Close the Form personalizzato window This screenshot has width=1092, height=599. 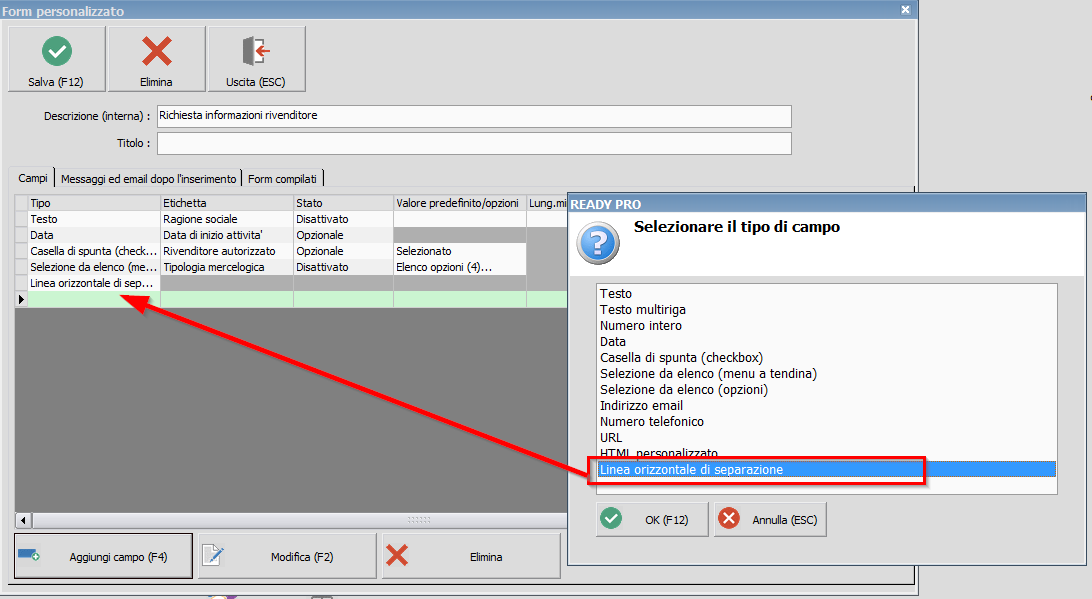tap(905, 9)
